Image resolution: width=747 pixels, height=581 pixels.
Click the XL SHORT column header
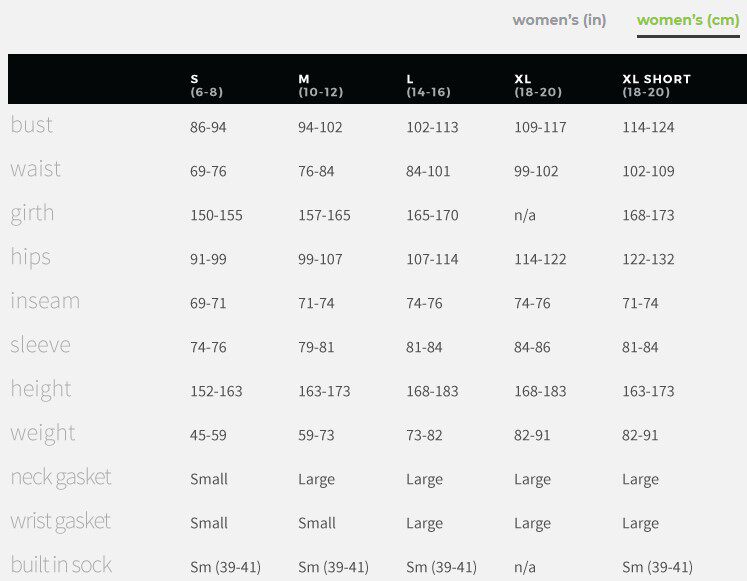coord(656,85)
